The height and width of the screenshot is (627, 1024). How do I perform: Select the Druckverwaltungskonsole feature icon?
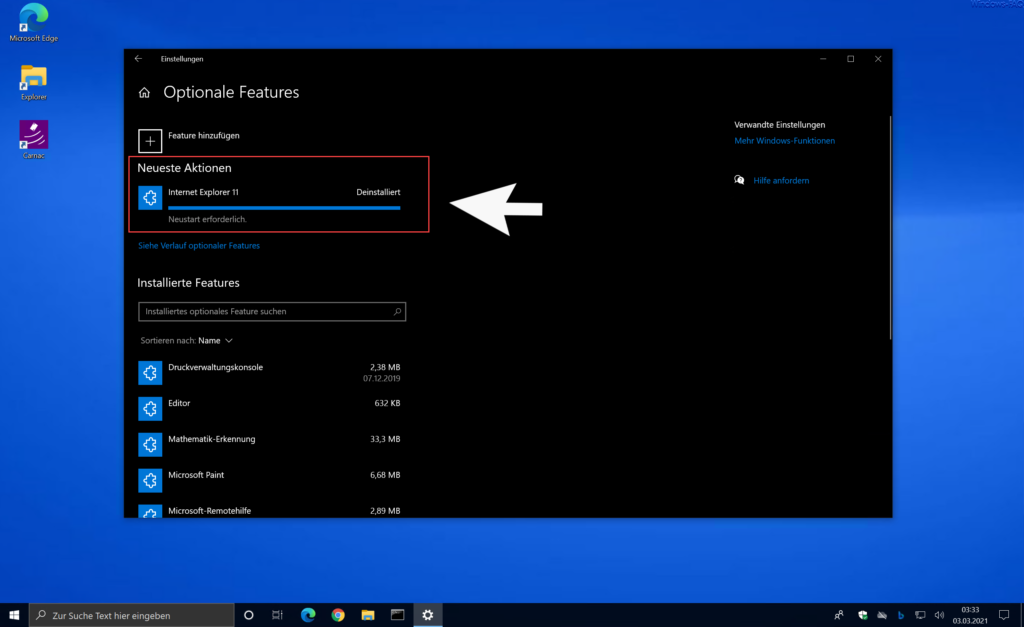click(x=150, y=372)
